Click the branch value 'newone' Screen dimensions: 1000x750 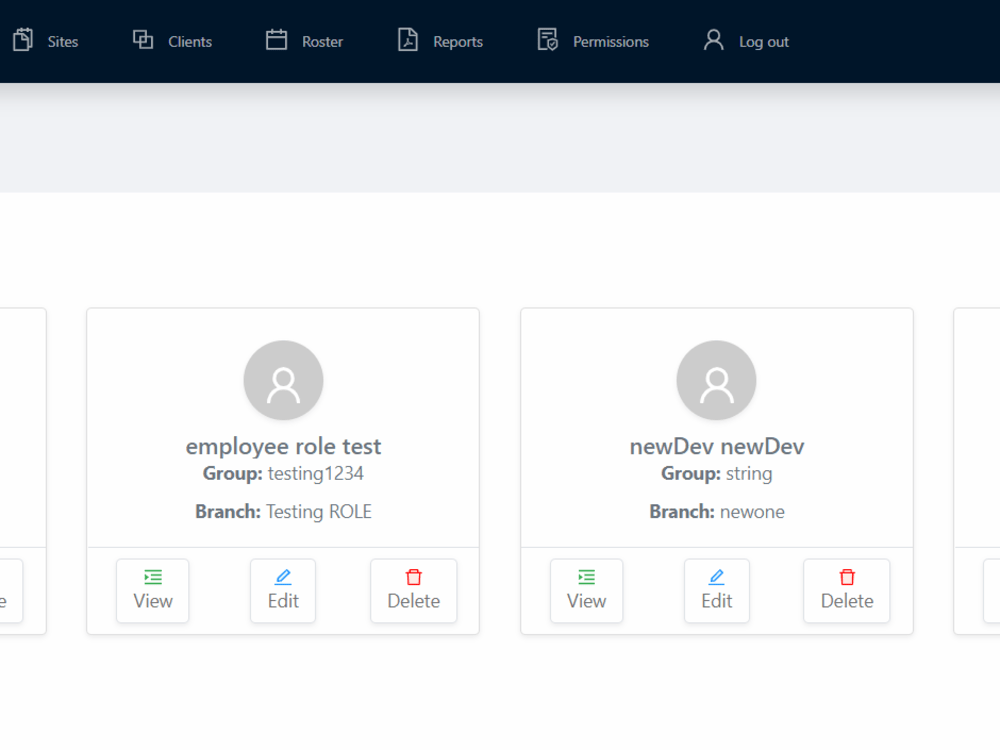[x=752, y=511]
